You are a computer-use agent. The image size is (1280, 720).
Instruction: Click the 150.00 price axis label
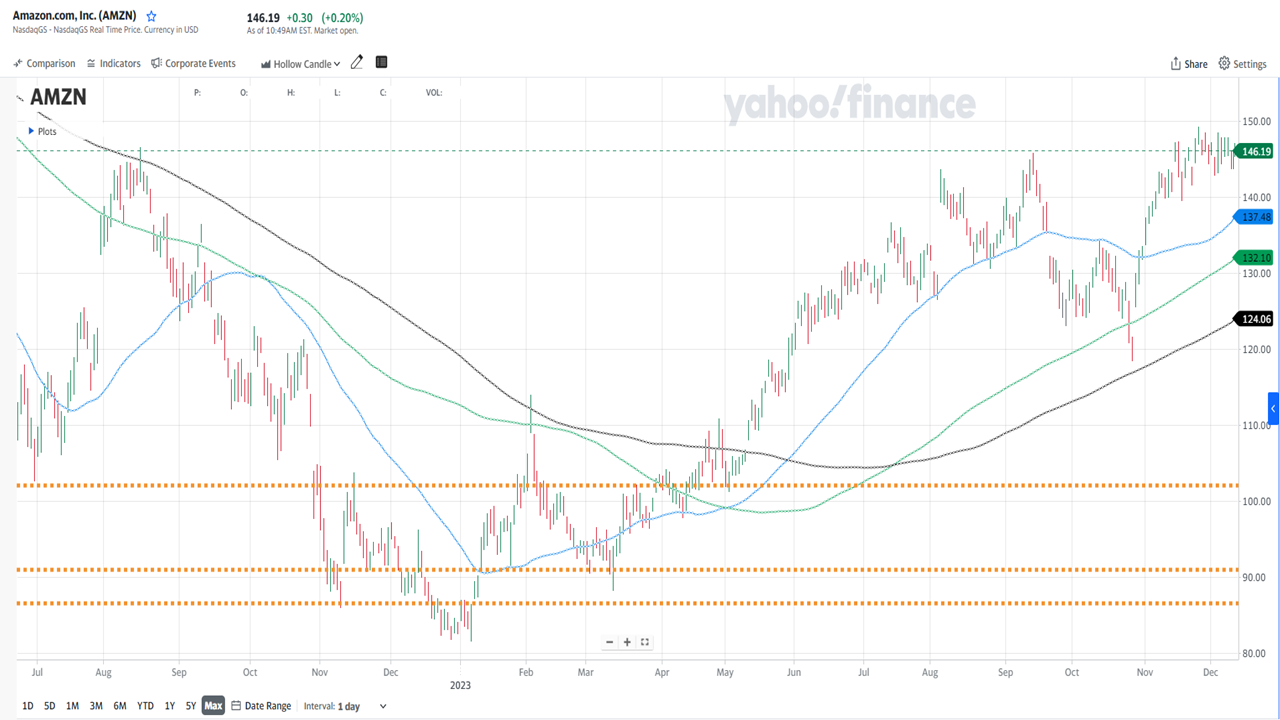click(x=1256, y=121)
